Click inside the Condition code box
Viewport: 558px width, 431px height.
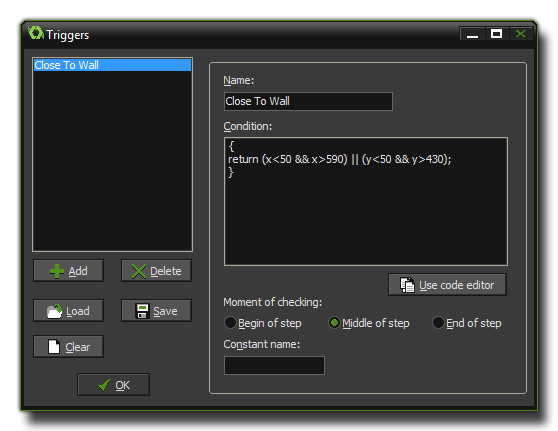366,201
